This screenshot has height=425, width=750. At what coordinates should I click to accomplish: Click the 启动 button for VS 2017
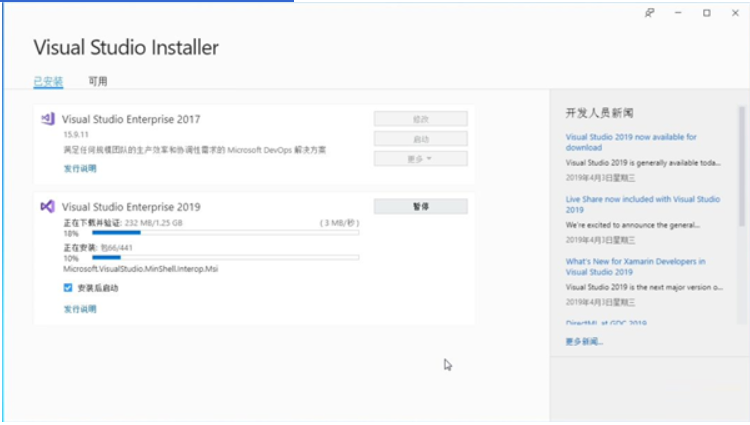(420, 139)
